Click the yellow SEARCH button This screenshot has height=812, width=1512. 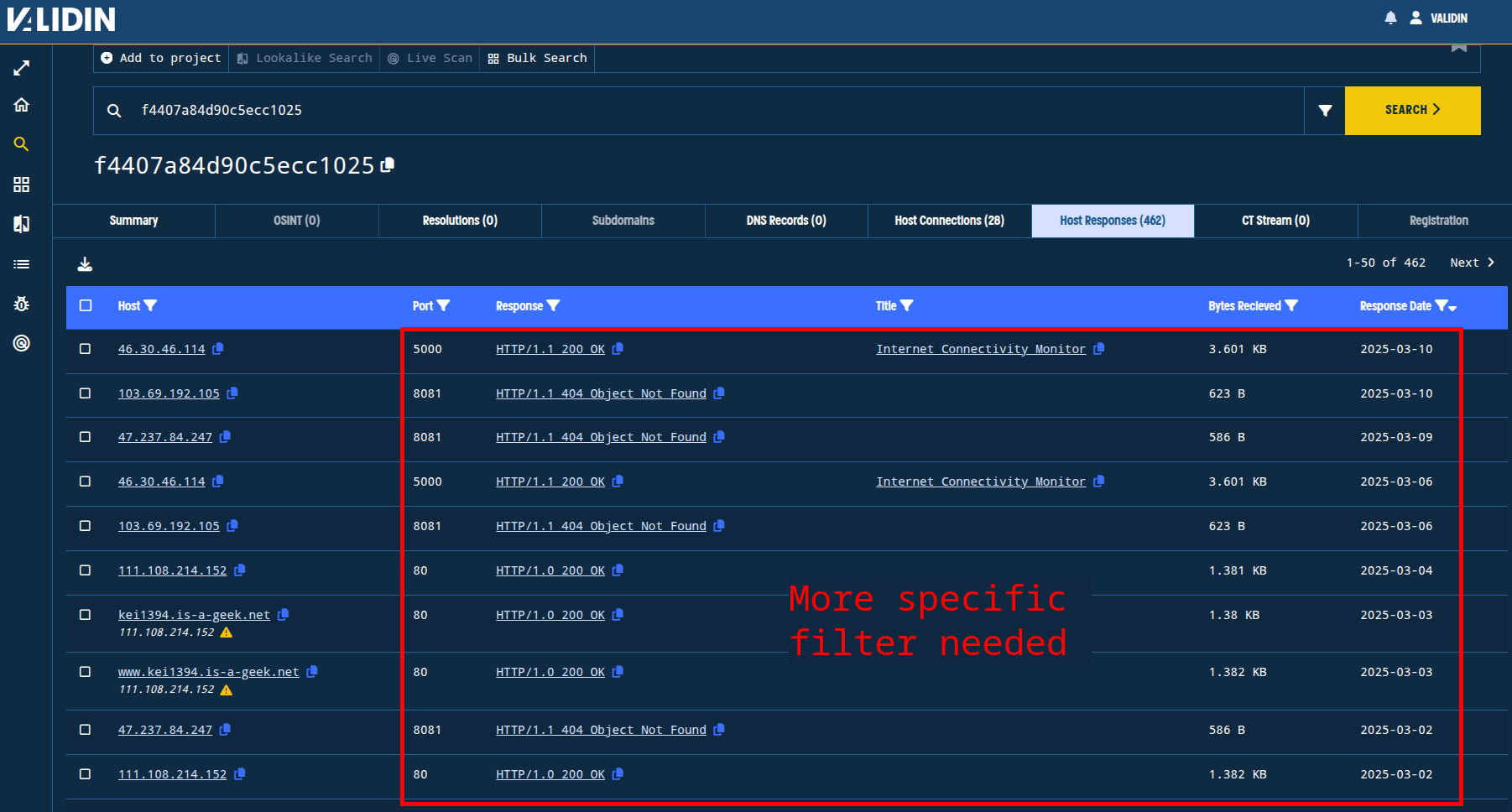1412,111
